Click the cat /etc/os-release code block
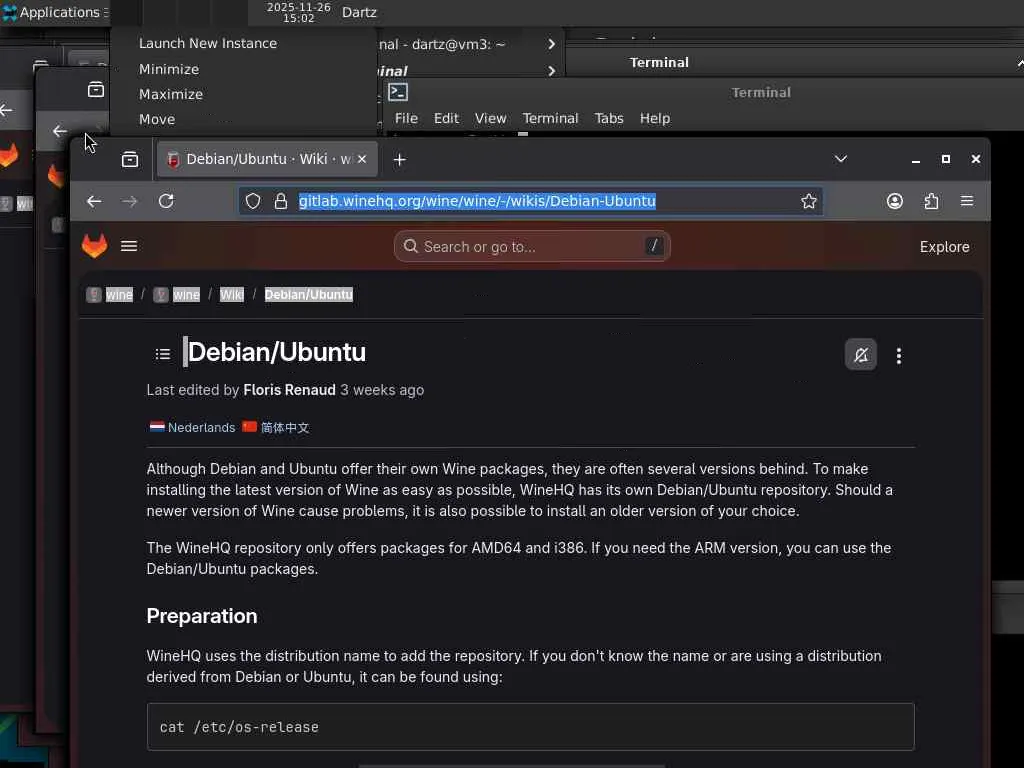The height and width of the screenshot is (768, 1024). click(x=530, y=727)
